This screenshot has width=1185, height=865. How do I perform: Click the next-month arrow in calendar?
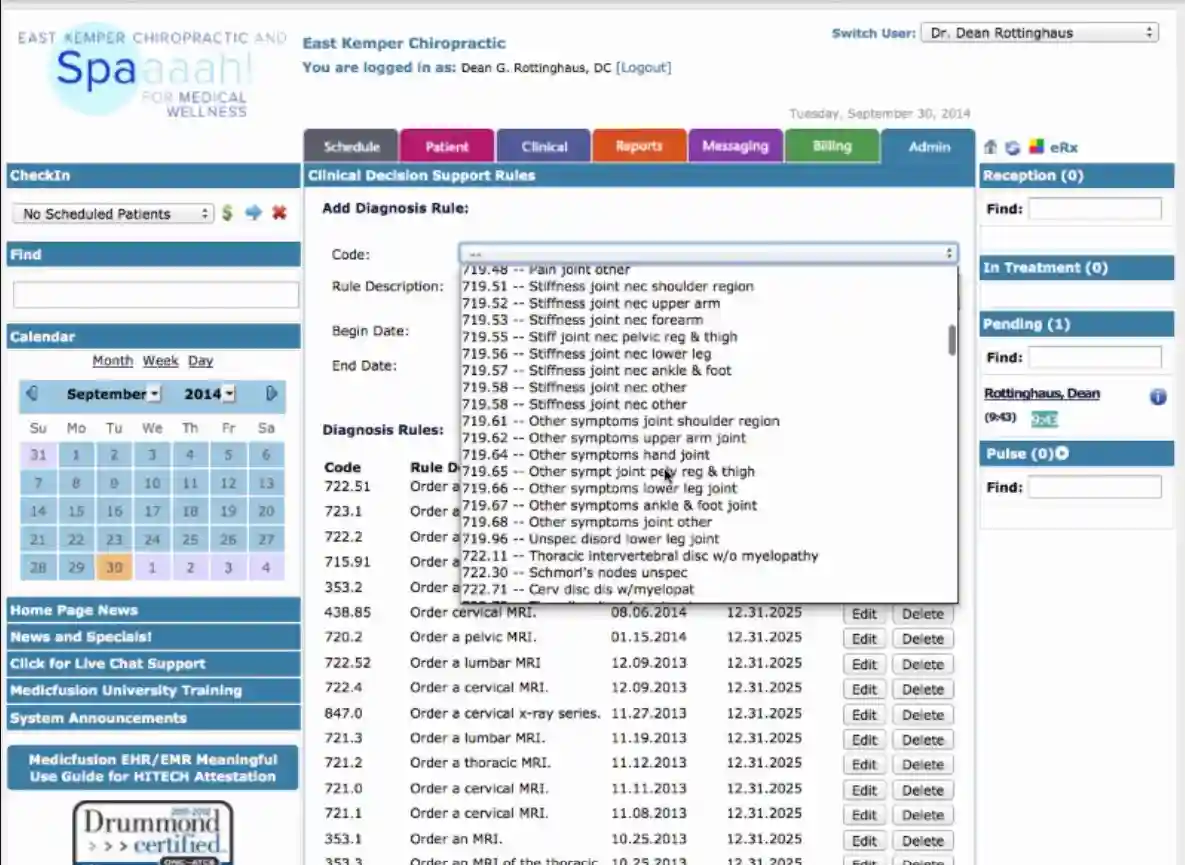pos(271,395)
